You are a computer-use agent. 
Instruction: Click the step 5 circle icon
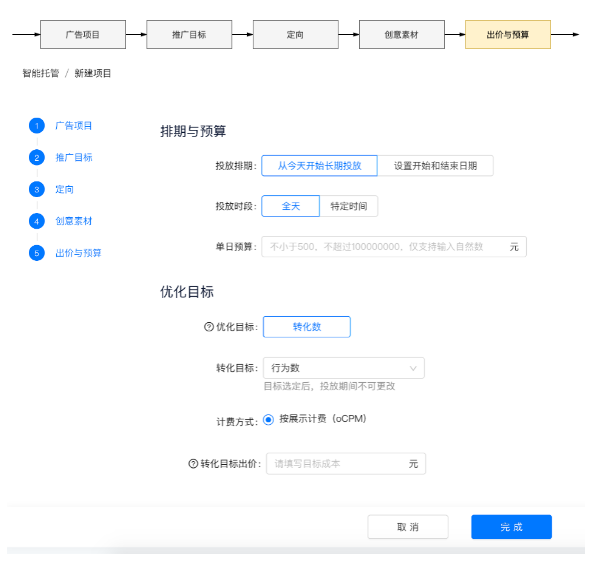pos(37,253)
